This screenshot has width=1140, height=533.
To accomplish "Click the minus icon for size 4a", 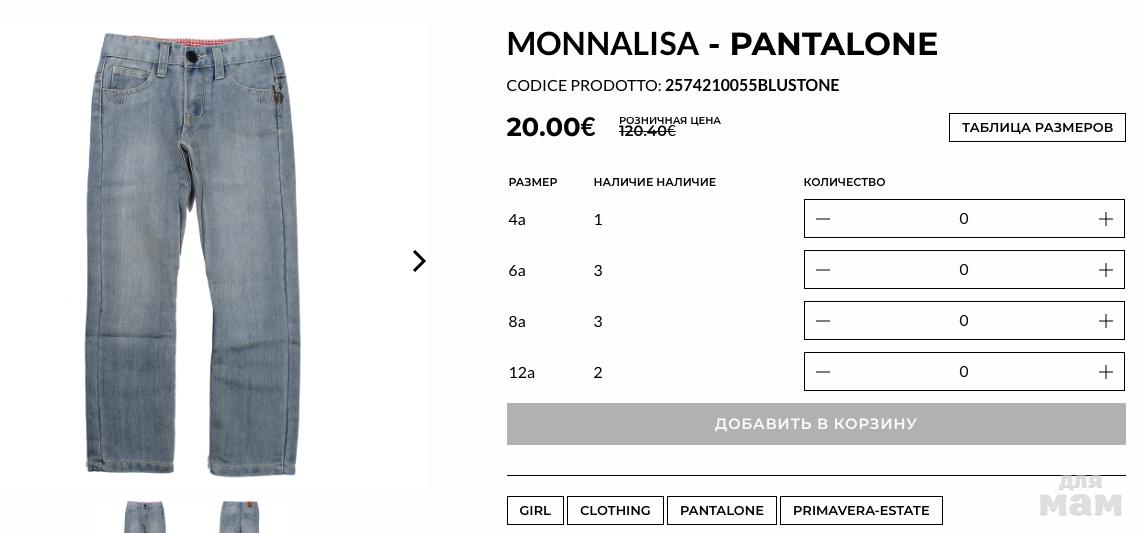I will click(823, 219).
